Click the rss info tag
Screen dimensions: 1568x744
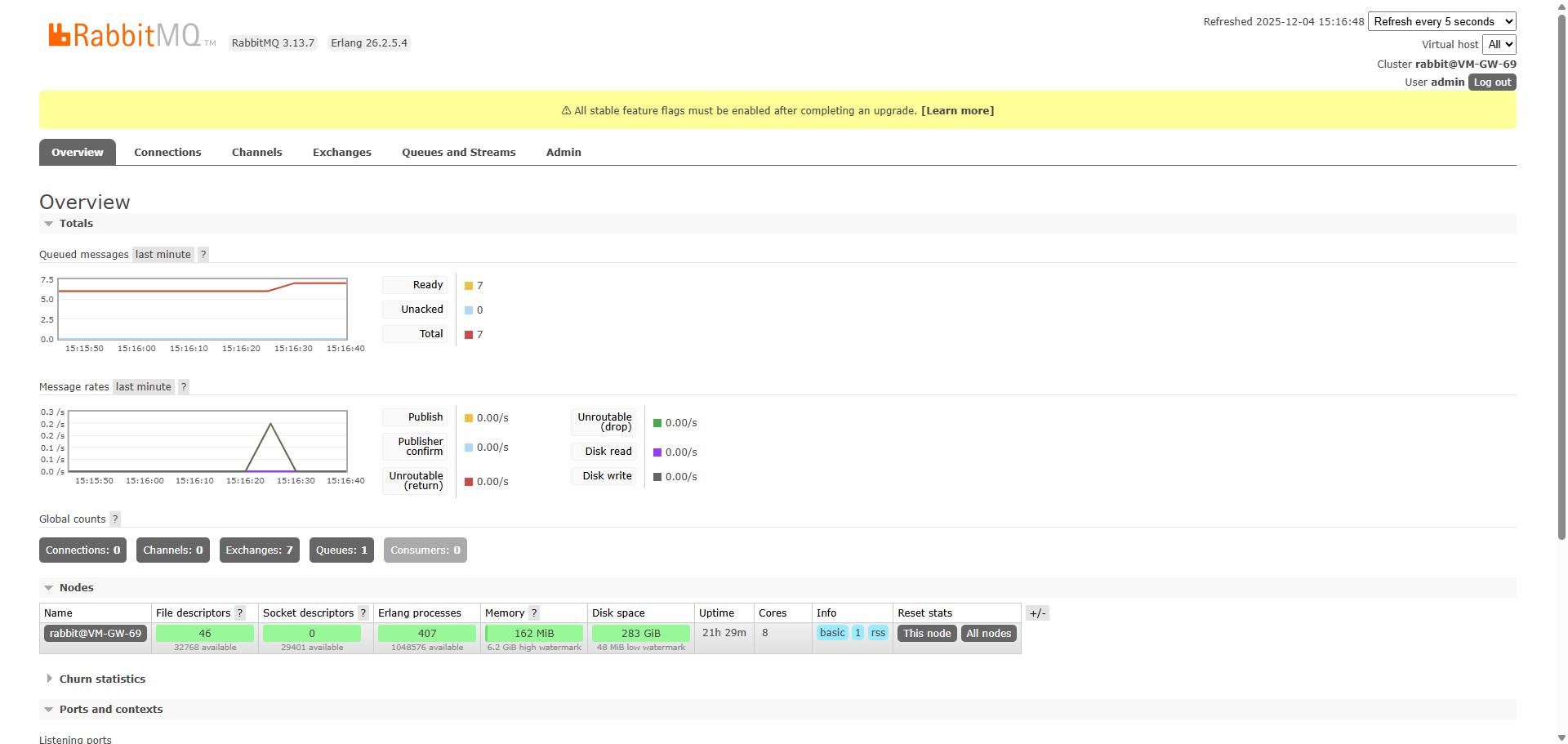[878, 633]
